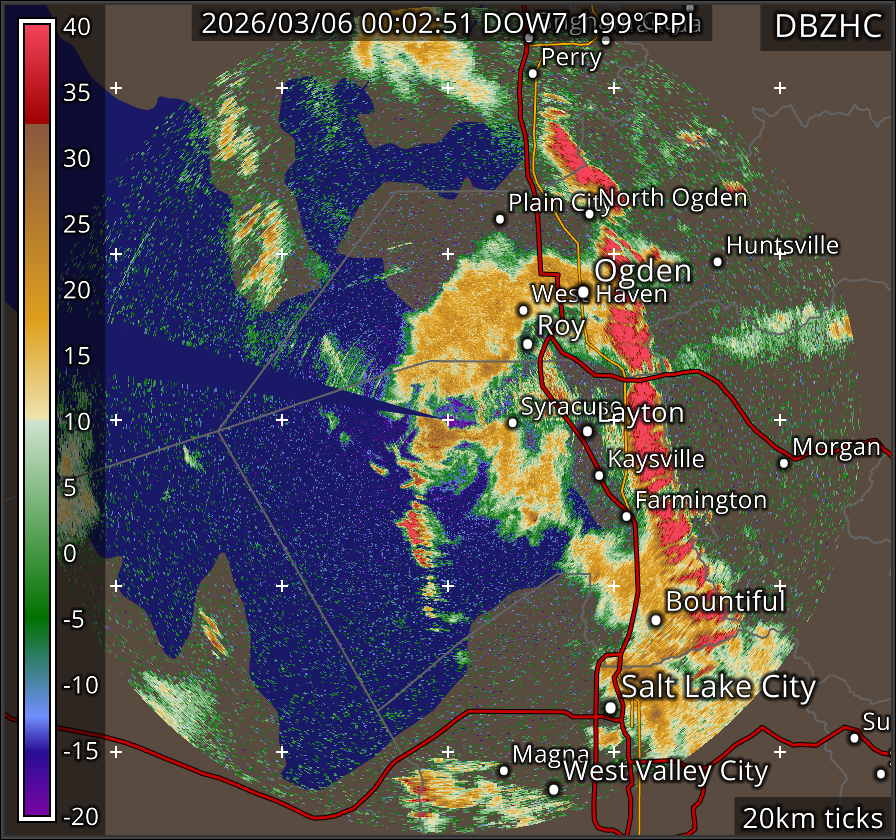Click the Ogden city marker dot
896x840 pixels.
pos(583,292)
